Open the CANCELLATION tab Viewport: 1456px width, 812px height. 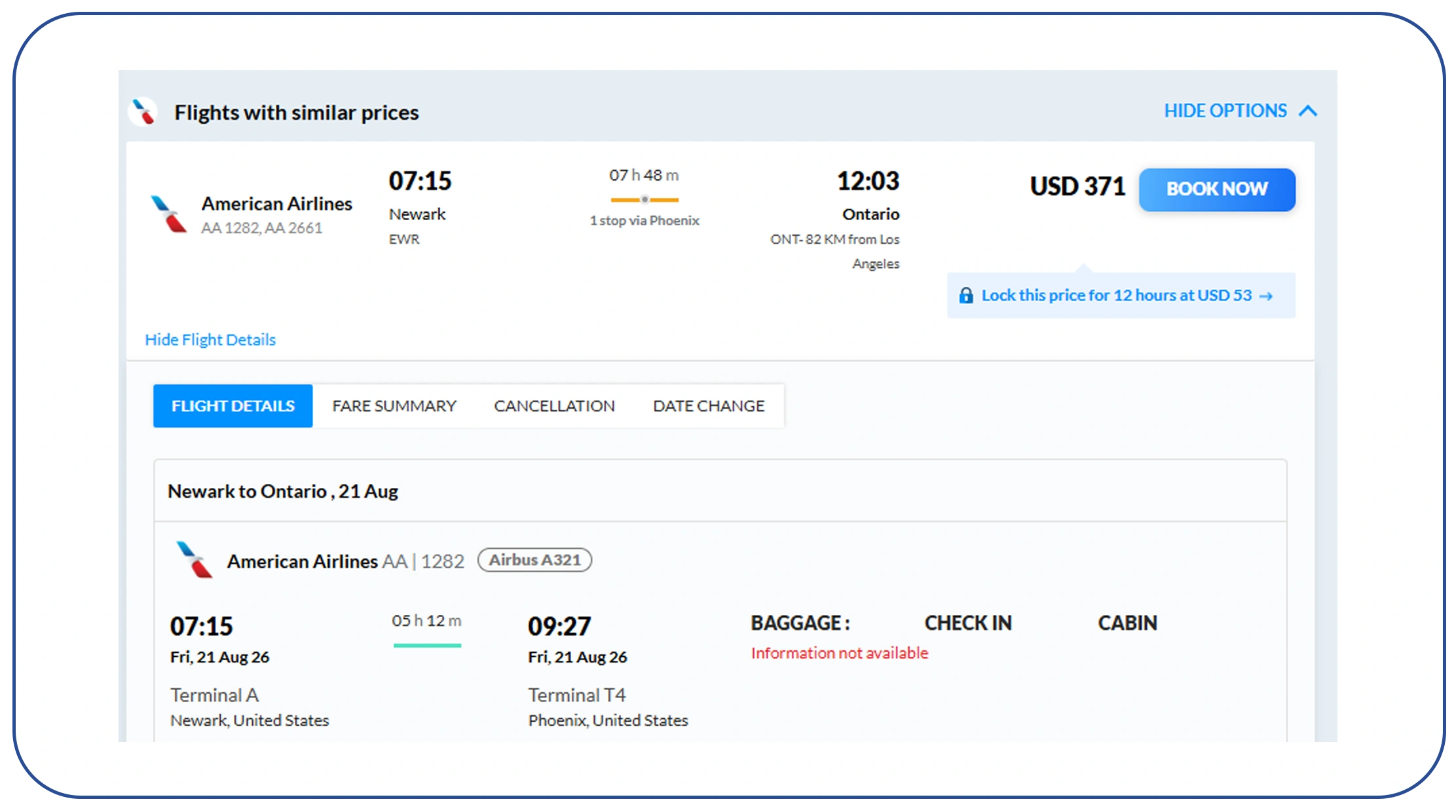tap(554, 406)
